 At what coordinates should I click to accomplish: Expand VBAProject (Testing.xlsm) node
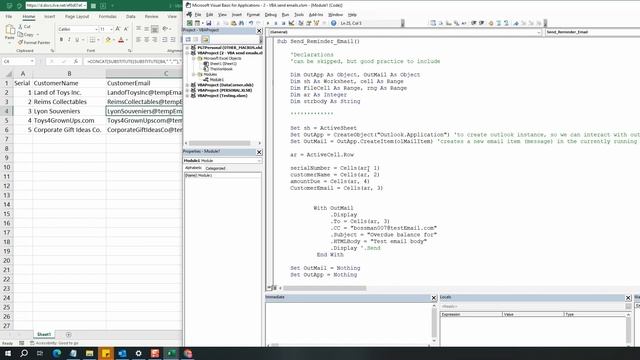(187, 96)
